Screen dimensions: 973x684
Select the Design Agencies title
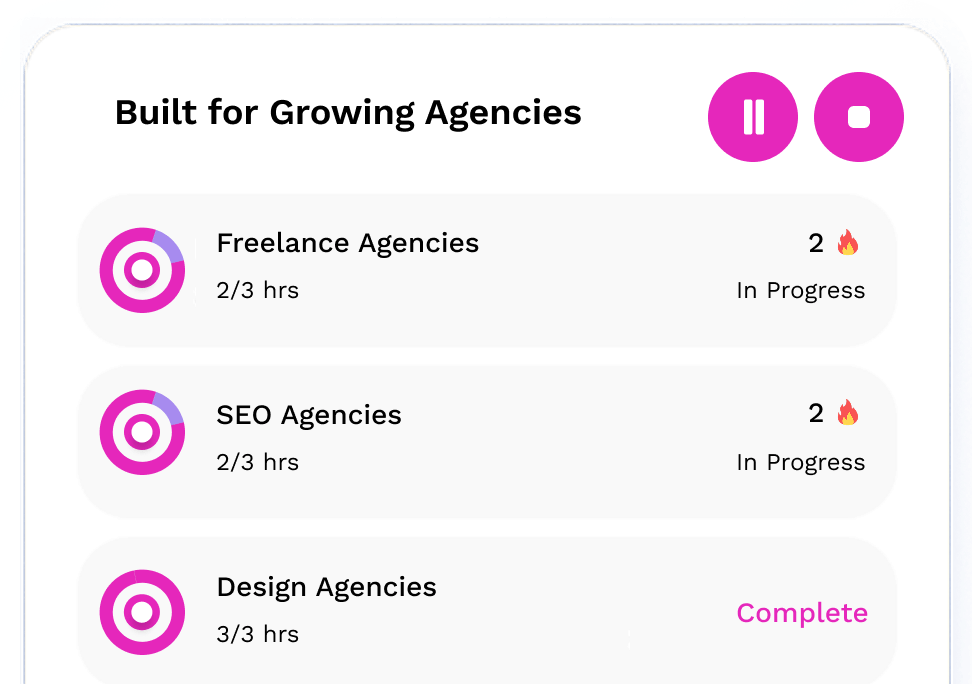(x=326, y=587)
